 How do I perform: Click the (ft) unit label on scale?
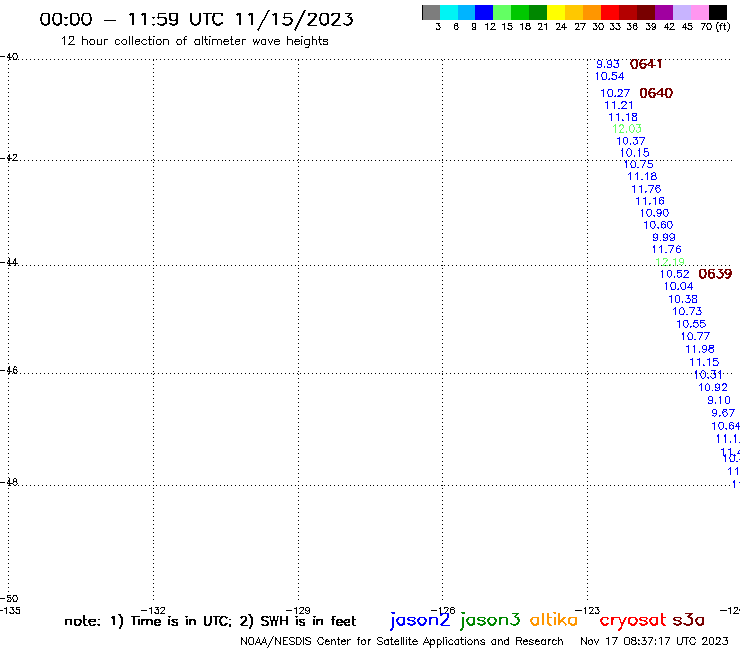coord(723,26)
